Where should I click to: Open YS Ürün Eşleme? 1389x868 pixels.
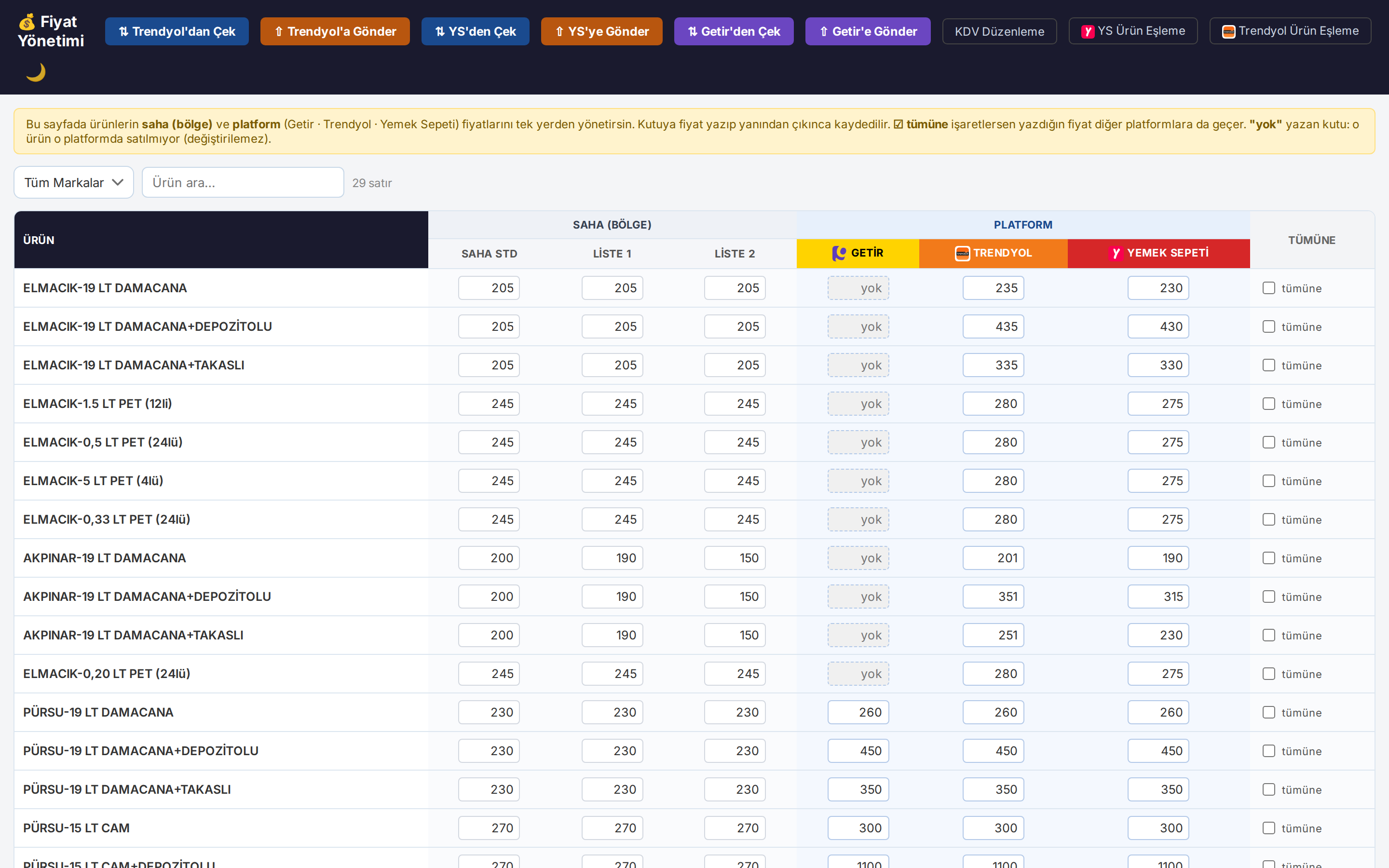pos(1133,31)
